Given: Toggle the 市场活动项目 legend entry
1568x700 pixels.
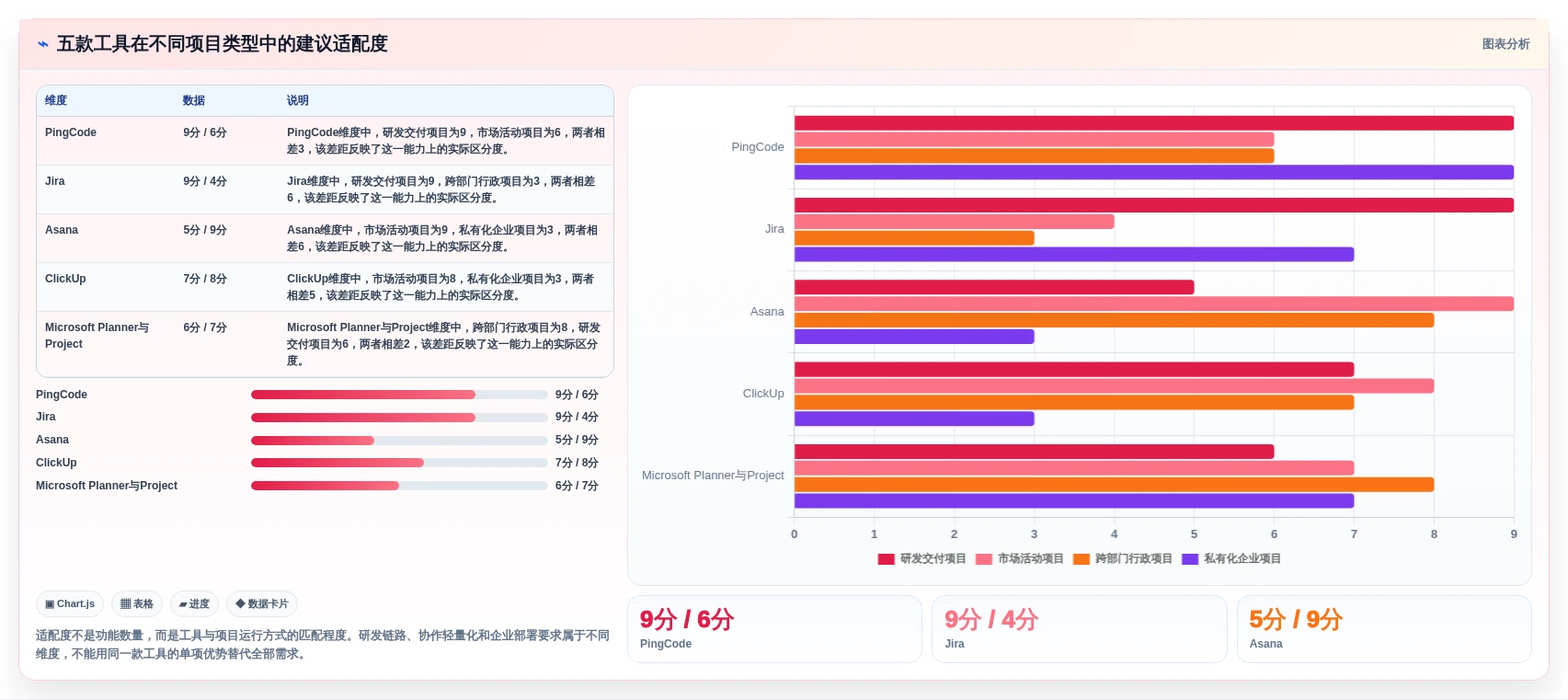Looking at the screenshot, I should 1020,558.
